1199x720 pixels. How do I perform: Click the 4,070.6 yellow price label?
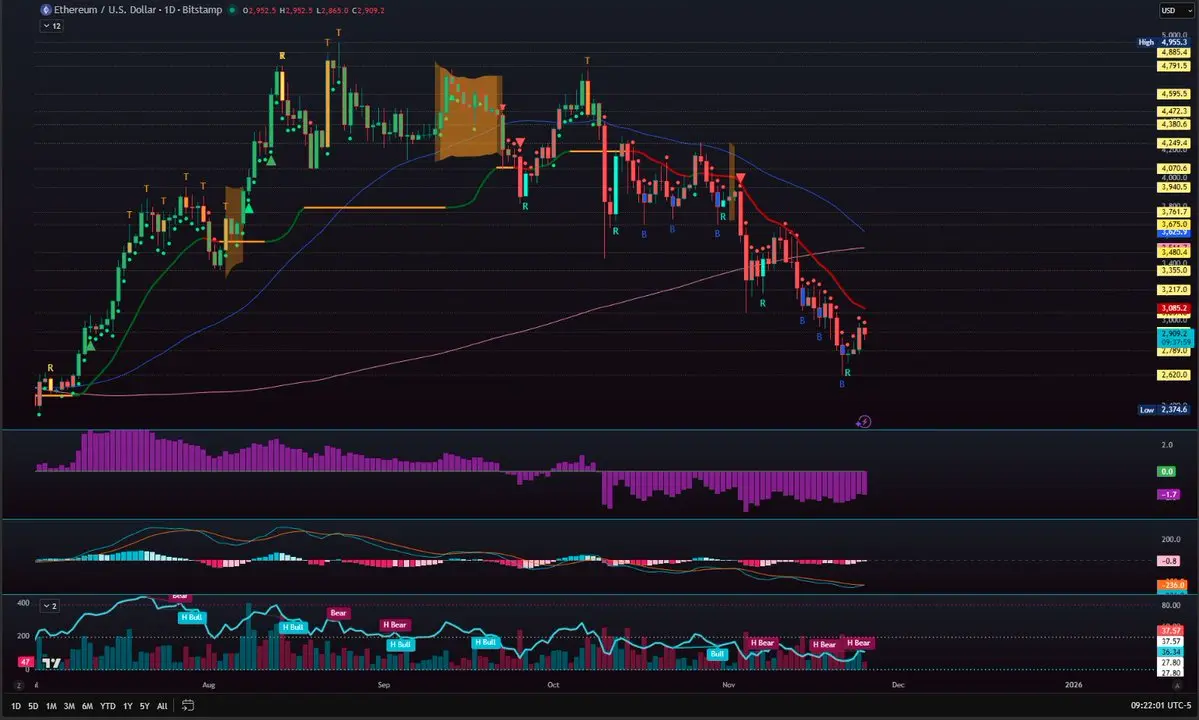[1174, 168]
